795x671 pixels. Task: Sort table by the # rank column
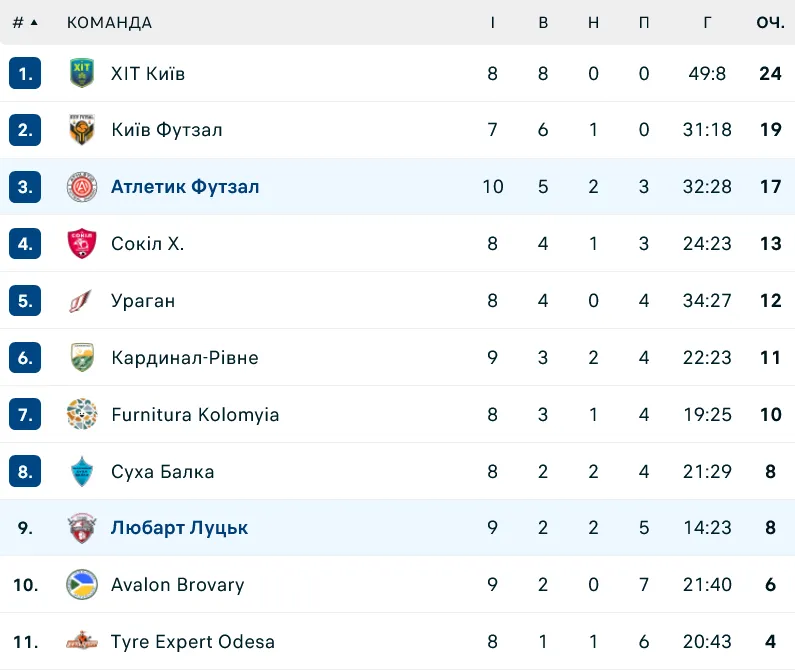[x=24, y=22]
